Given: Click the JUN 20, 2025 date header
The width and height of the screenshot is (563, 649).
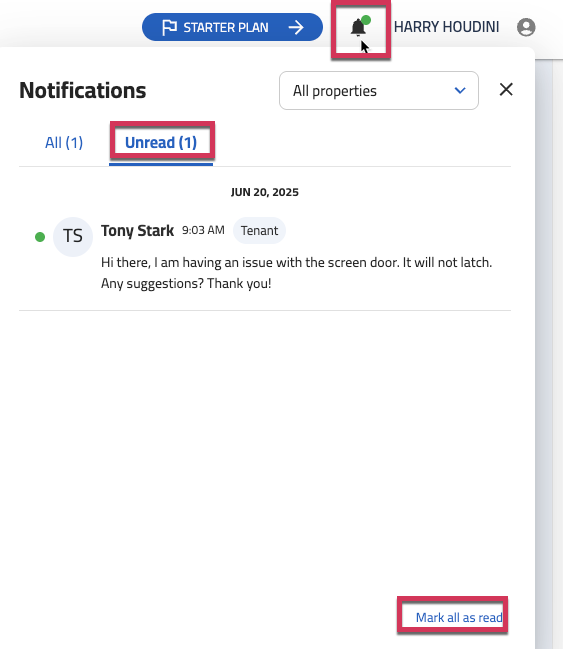Looking at the screenshot, I should tap(265, 192).
